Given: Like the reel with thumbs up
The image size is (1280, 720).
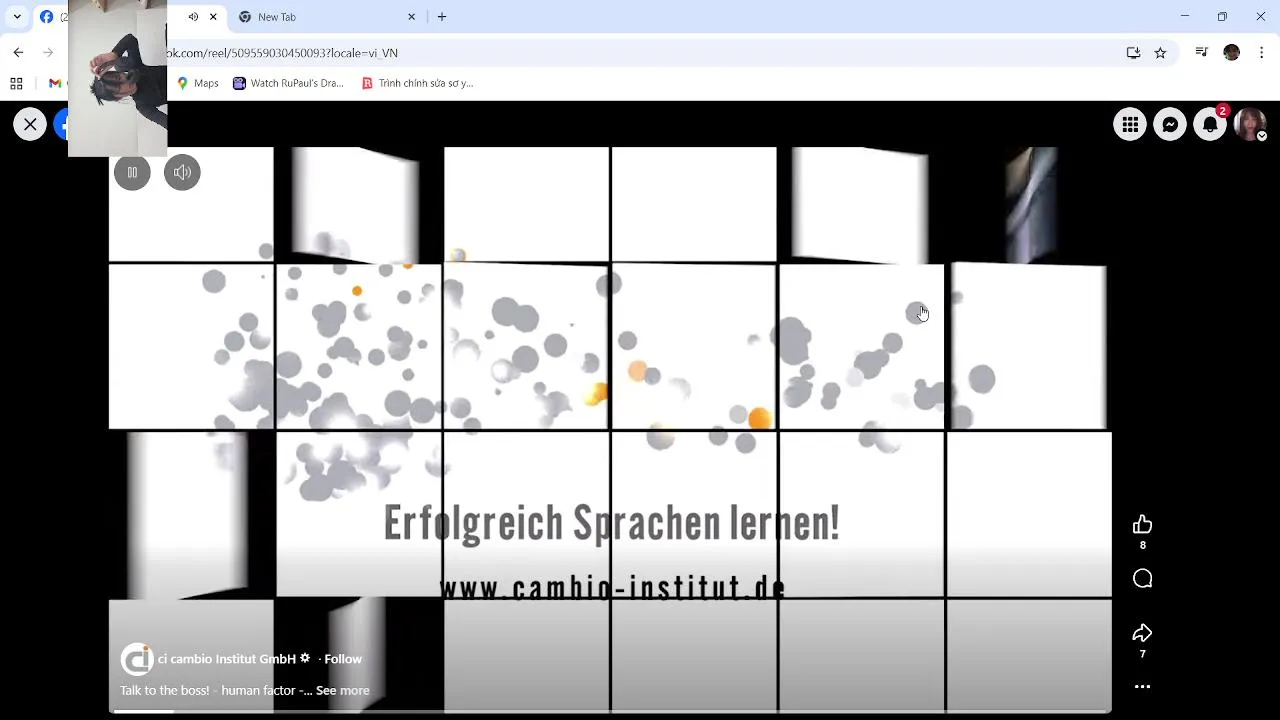Looking at the screenshot, I should coord(1142,525).
